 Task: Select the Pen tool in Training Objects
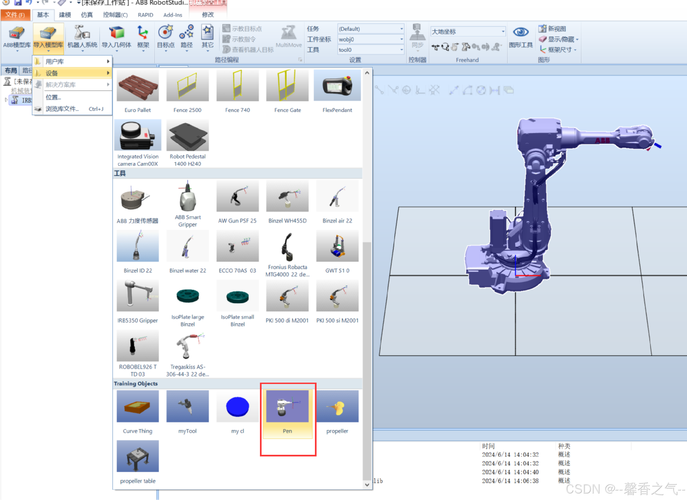coord(287,414)
